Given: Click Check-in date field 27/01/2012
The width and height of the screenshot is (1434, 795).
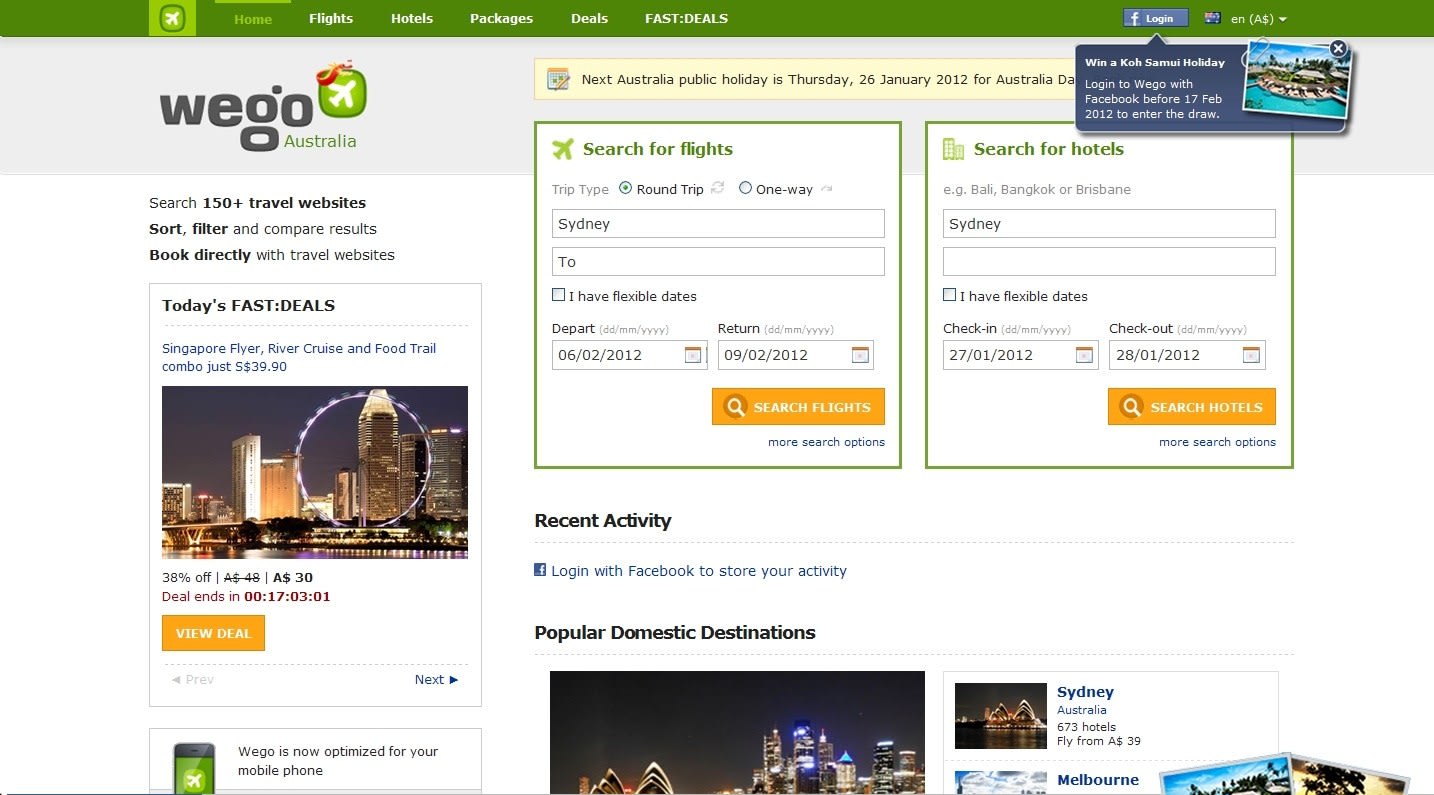Looking at the screenshot, I should pos(1021,355).
